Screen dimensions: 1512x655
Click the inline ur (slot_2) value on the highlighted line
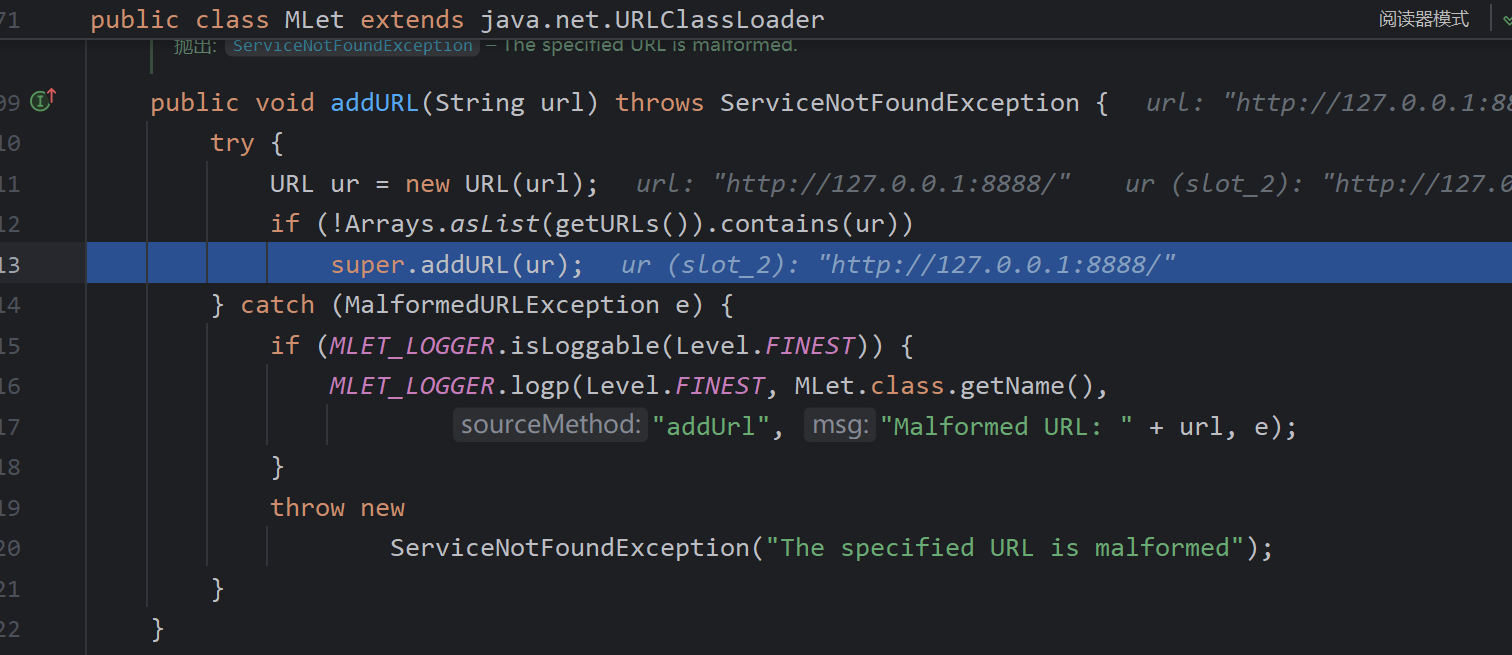(898, 264)
